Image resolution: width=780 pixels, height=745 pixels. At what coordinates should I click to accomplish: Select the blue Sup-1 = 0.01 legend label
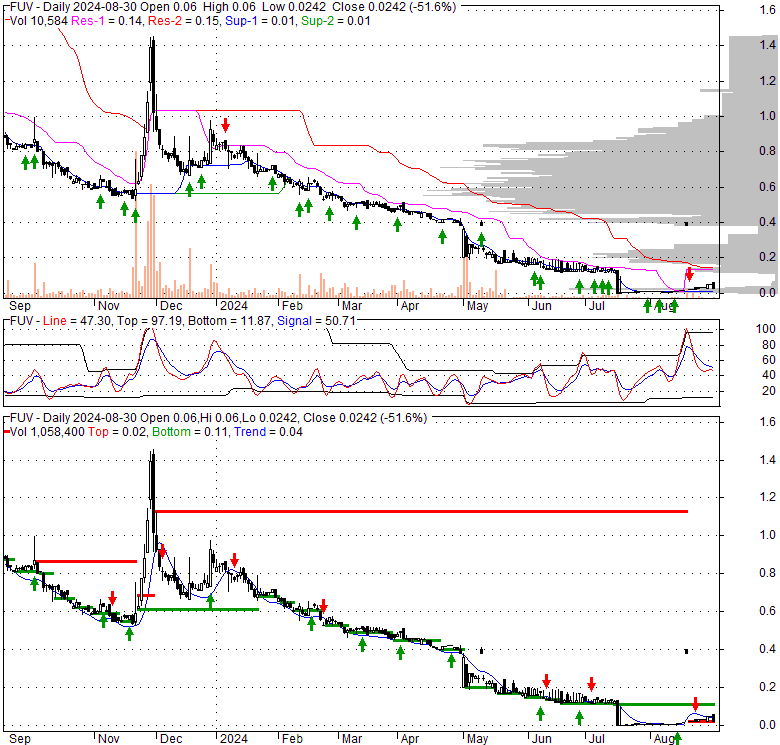[260, 21]
